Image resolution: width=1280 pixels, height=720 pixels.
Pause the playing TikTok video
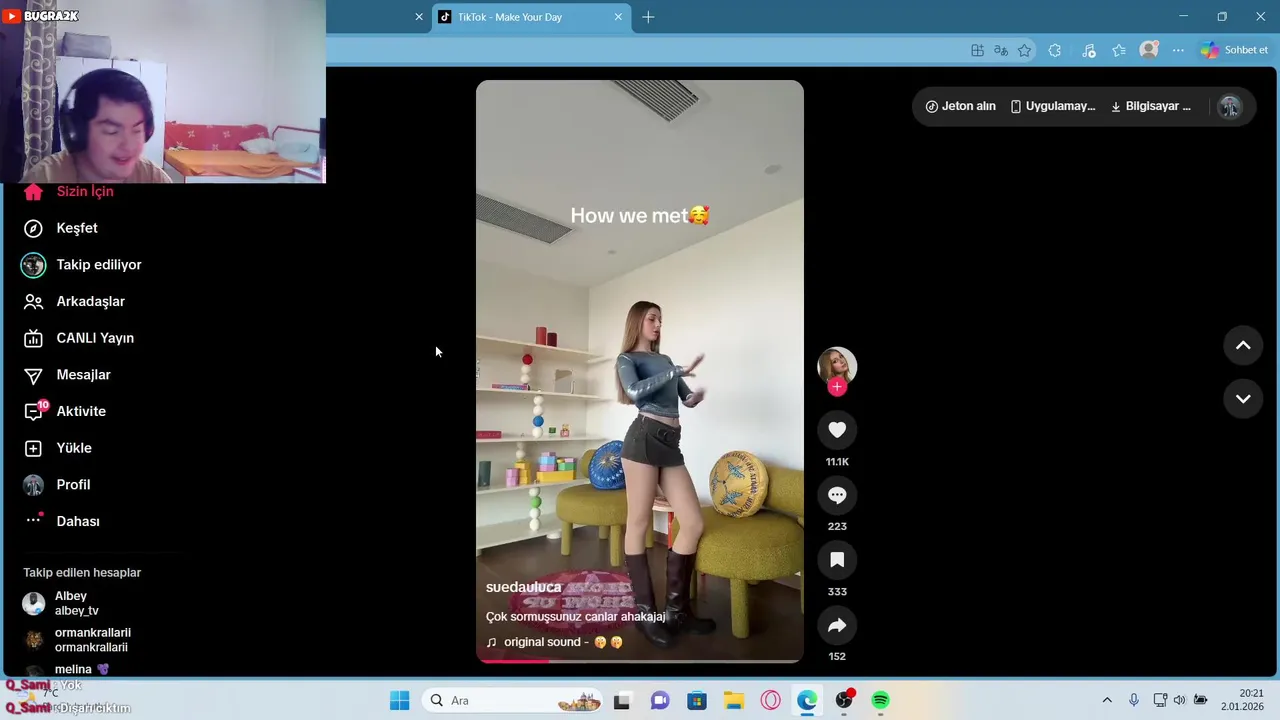(x=640, y=370)
